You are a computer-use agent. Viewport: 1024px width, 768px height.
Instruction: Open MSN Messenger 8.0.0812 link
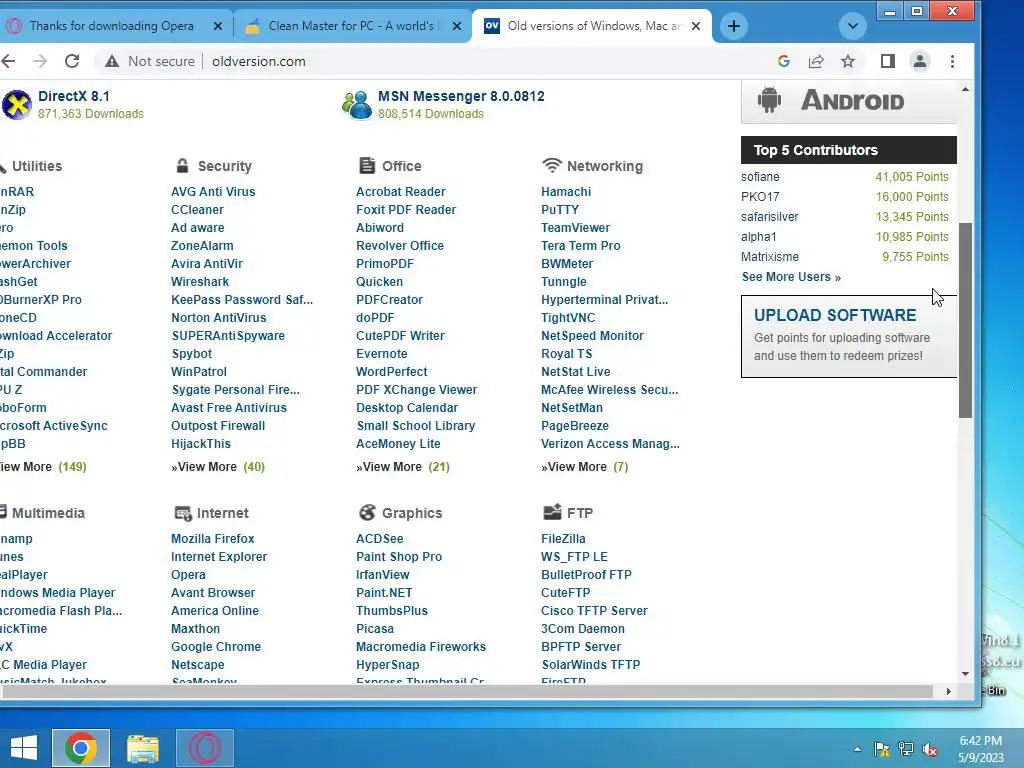461,96
